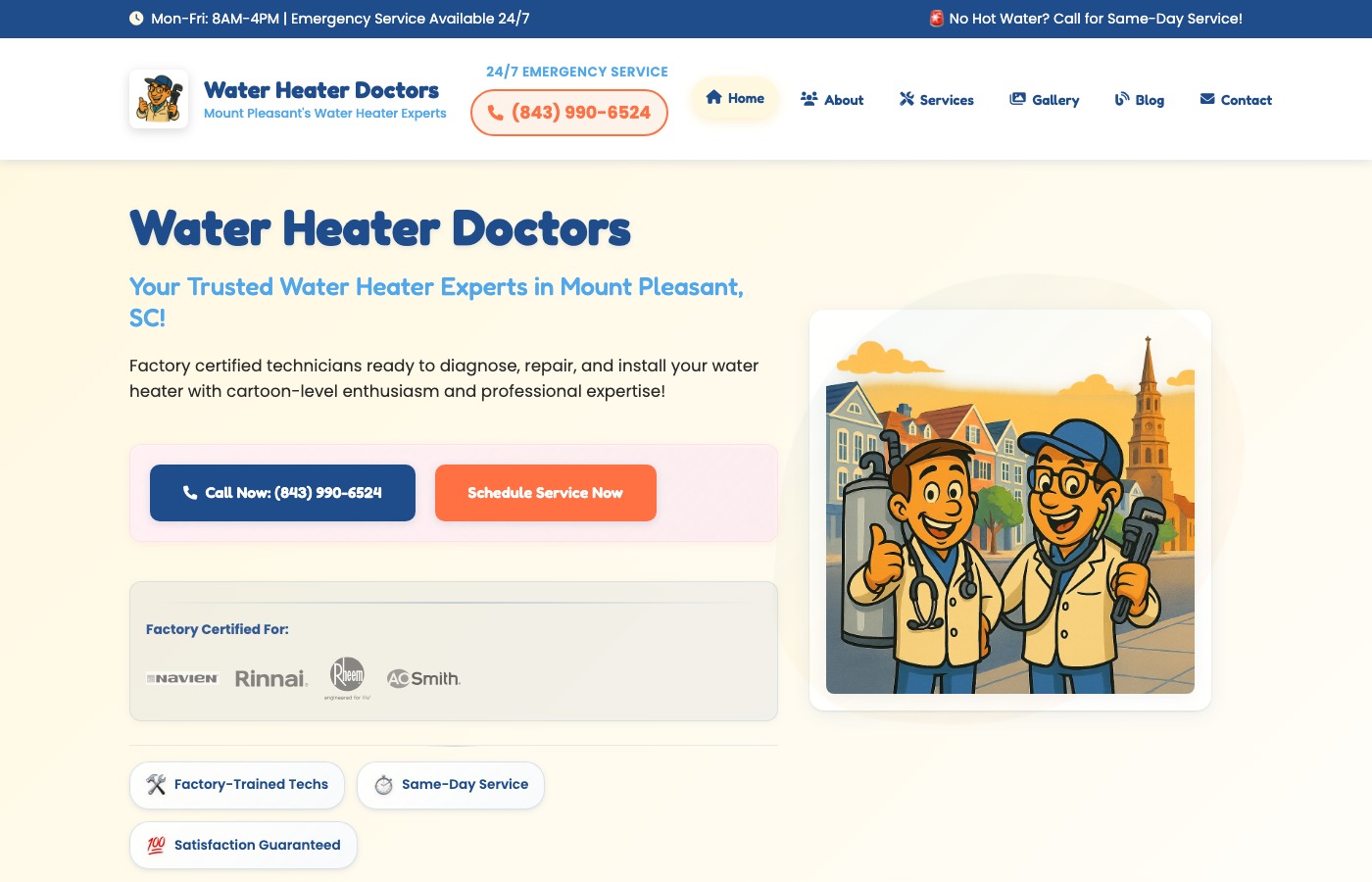Go to the About page
1372x882 pixels.
pos(832,100)
